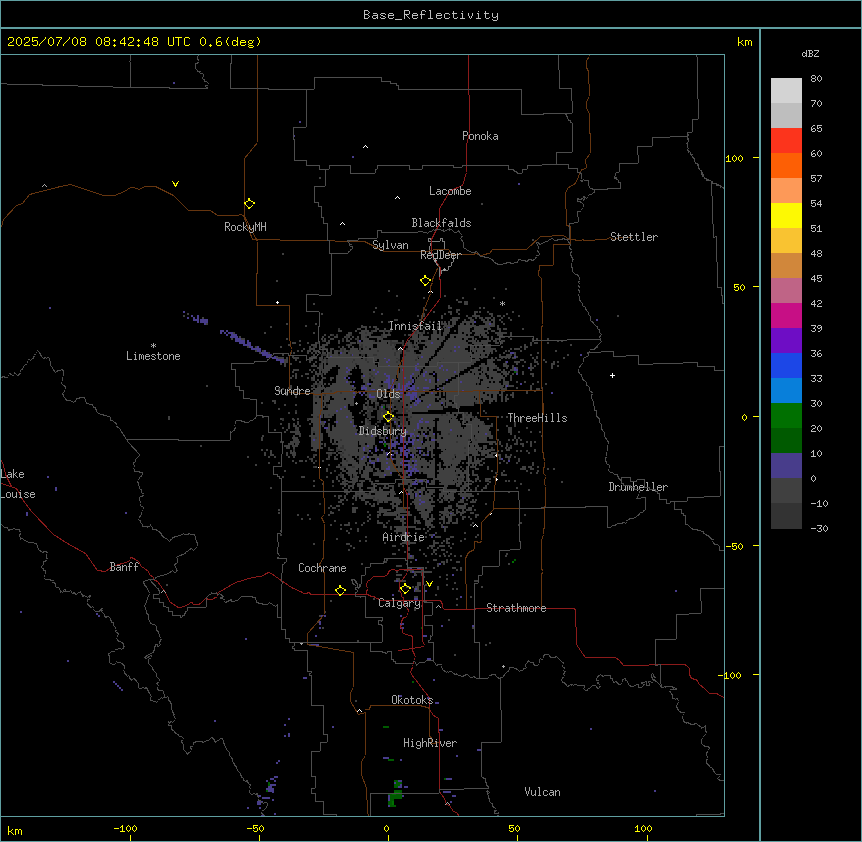
Task: Click the km label at bottom-left axis
Action: (x=15, y=830)
